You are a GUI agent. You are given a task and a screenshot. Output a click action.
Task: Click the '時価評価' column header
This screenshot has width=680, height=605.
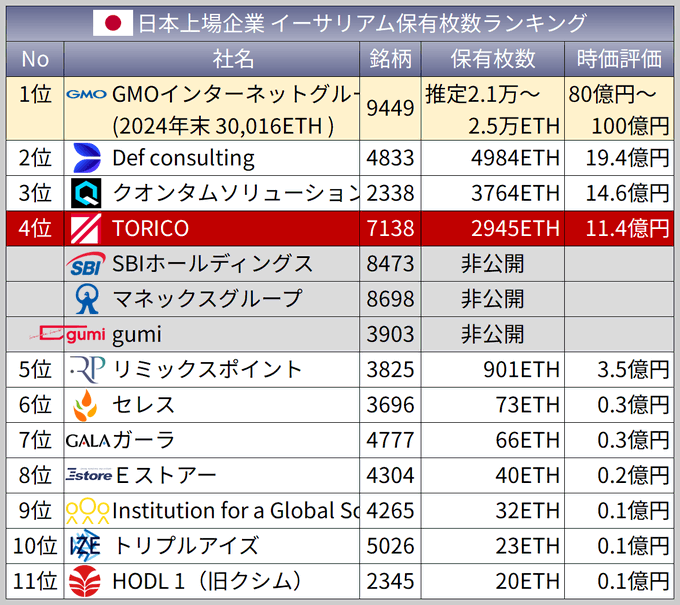(x=619, y=59)
